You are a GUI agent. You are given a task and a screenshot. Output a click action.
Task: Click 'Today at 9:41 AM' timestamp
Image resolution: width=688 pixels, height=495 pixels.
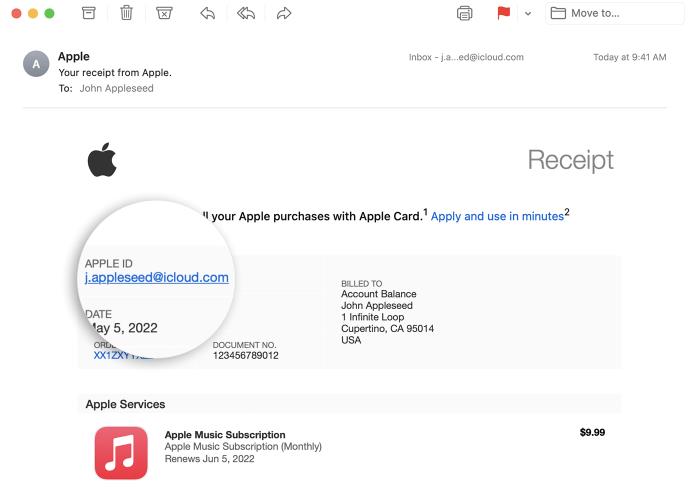(630, 57)
